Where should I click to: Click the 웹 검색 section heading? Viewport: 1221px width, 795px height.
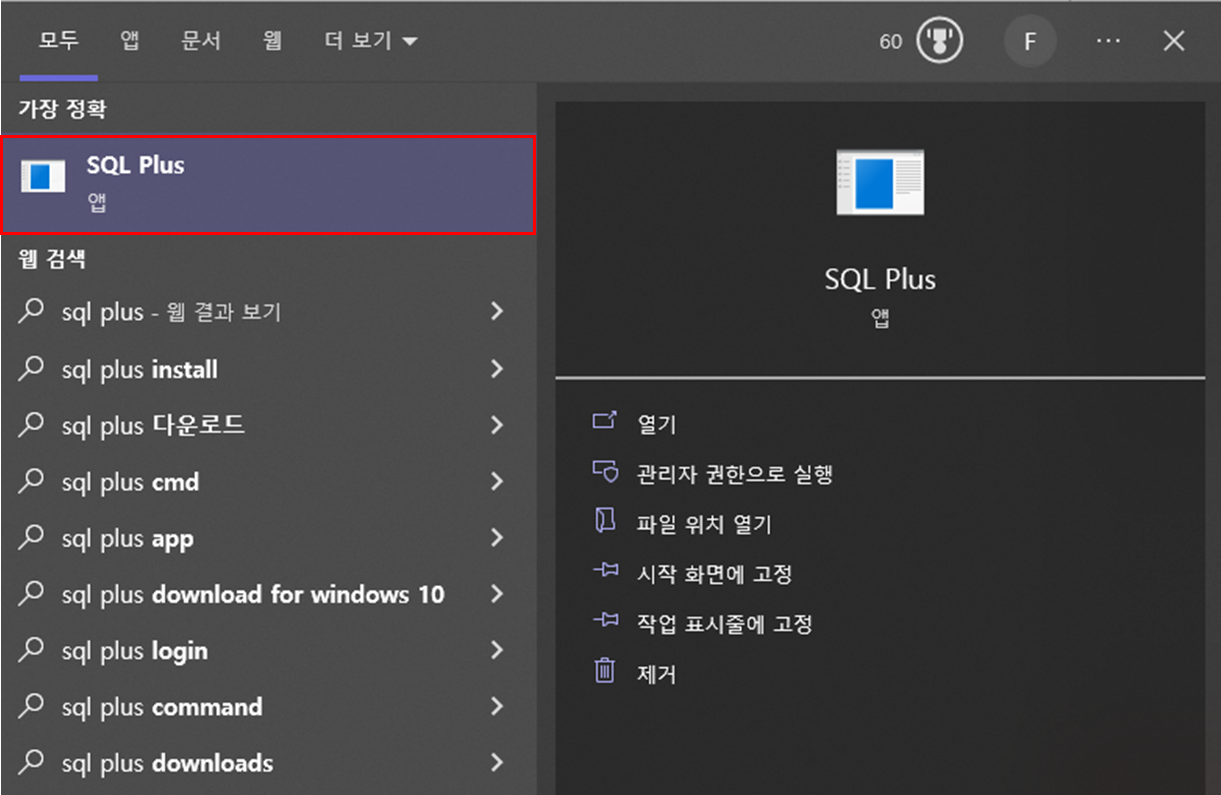click(52, 260)
